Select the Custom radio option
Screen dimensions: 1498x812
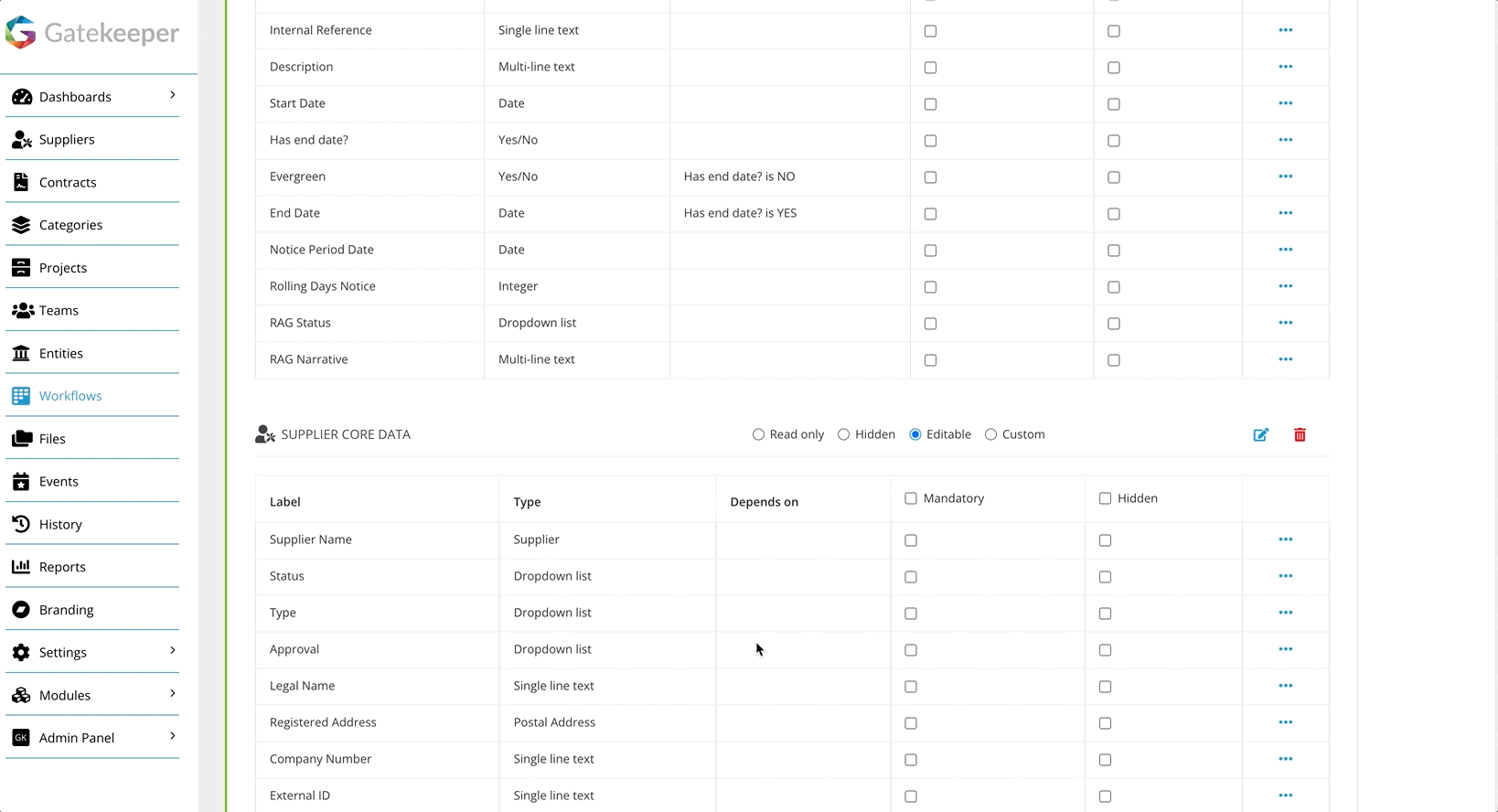(x=990, y=434)
